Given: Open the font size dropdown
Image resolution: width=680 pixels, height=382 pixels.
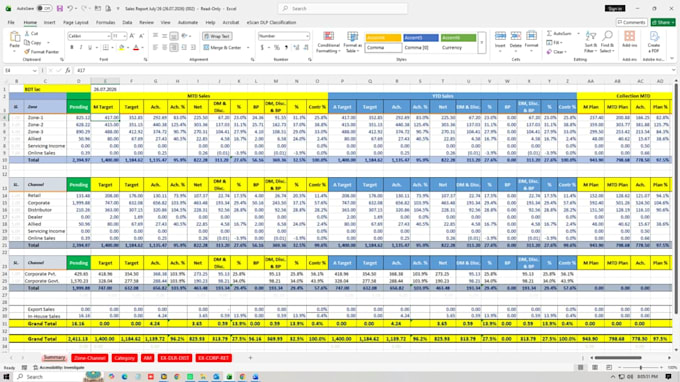Looking at the screenshot, I should click(x=124, y=36).
